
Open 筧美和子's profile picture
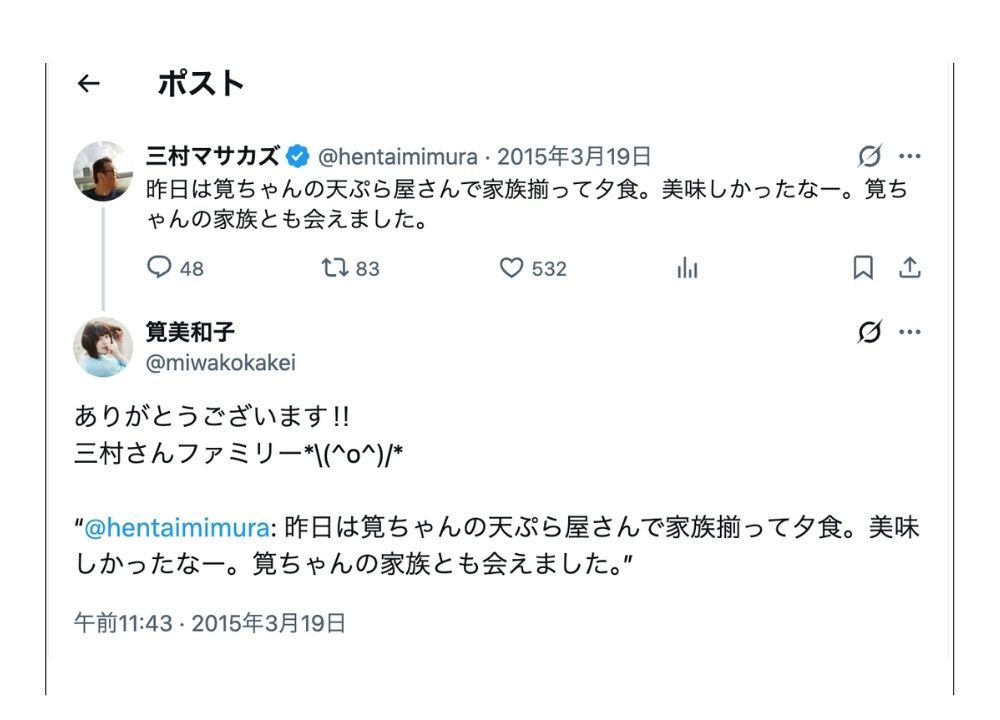point(103,347)
